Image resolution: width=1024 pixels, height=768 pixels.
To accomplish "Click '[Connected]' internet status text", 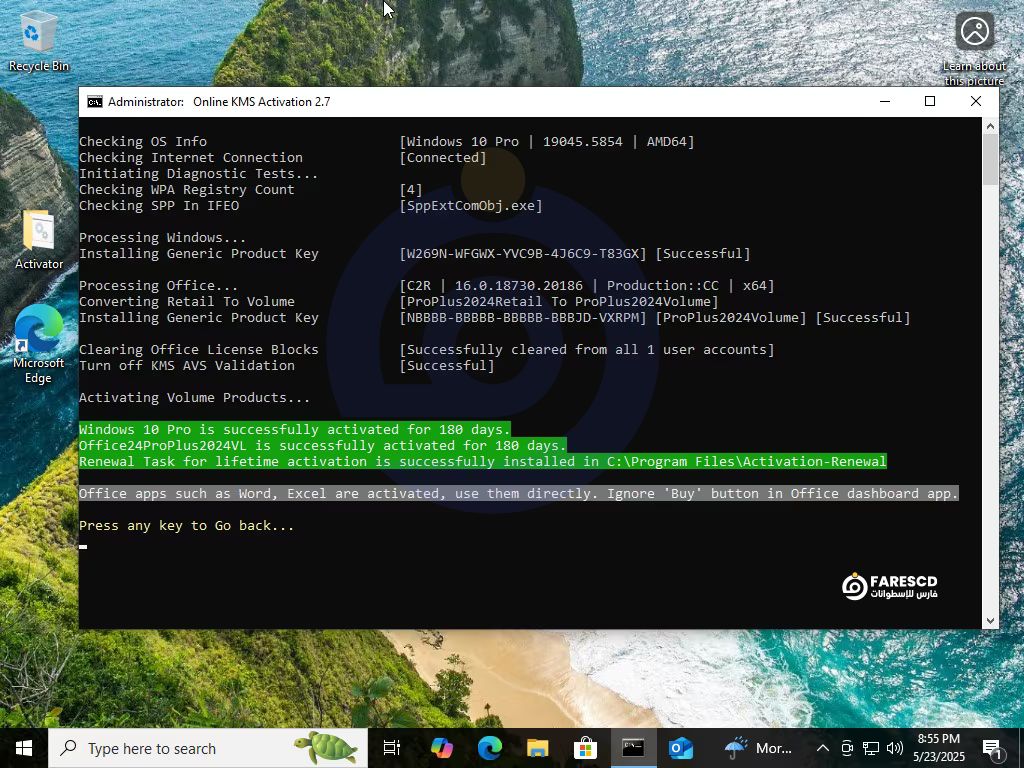I will [x=443, y=157].
